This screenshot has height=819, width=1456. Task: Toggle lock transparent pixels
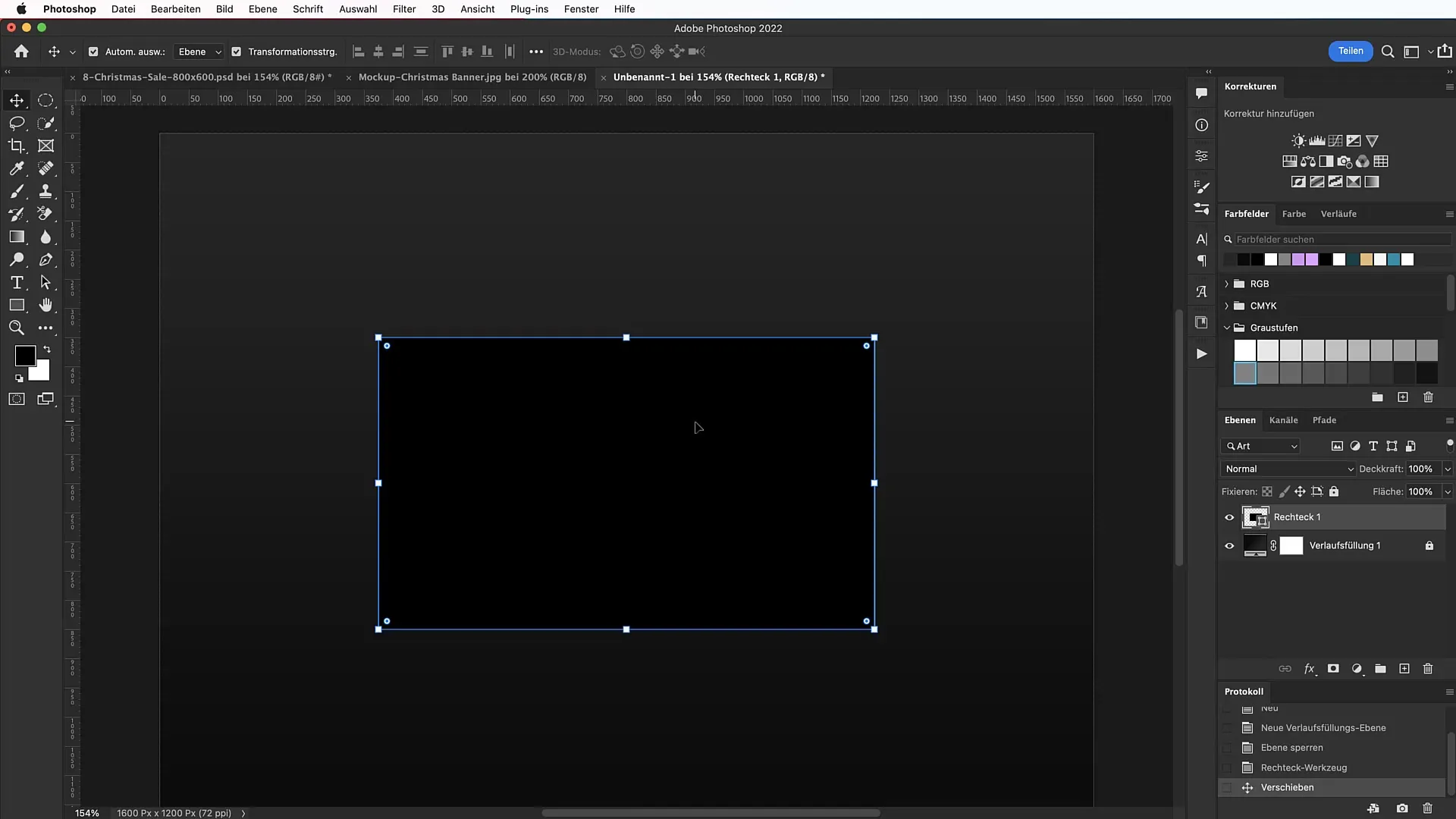[x=1267, y=491]
